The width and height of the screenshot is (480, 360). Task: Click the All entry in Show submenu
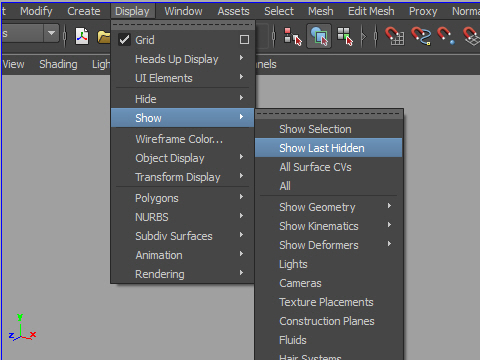[329, 186]
